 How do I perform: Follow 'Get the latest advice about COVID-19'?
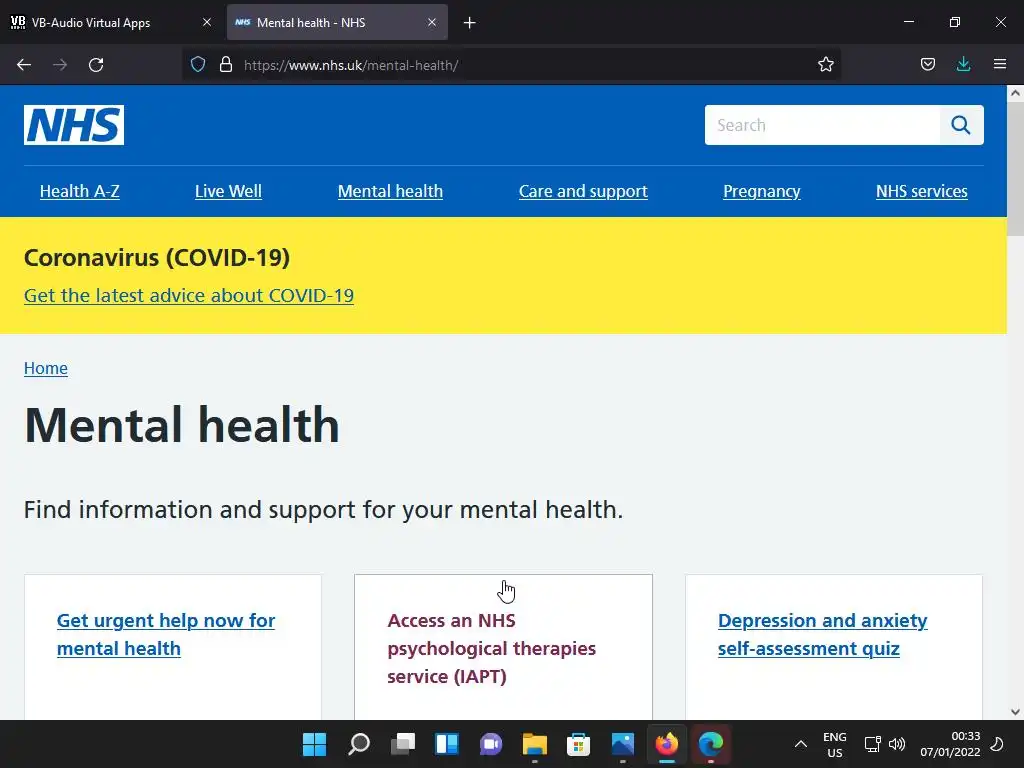coord(189,295)
